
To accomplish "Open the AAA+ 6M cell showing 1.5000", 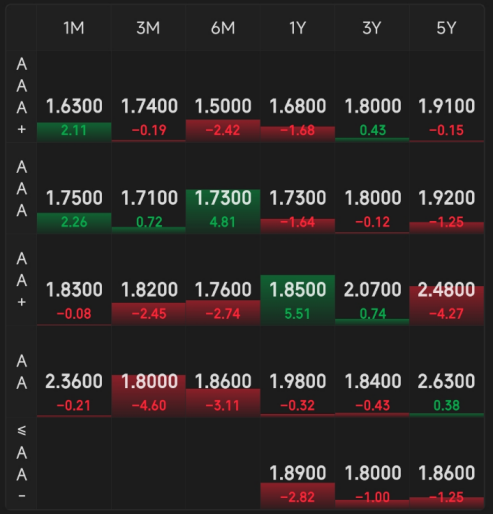I will pyautogui.click(x=223, y=97).
